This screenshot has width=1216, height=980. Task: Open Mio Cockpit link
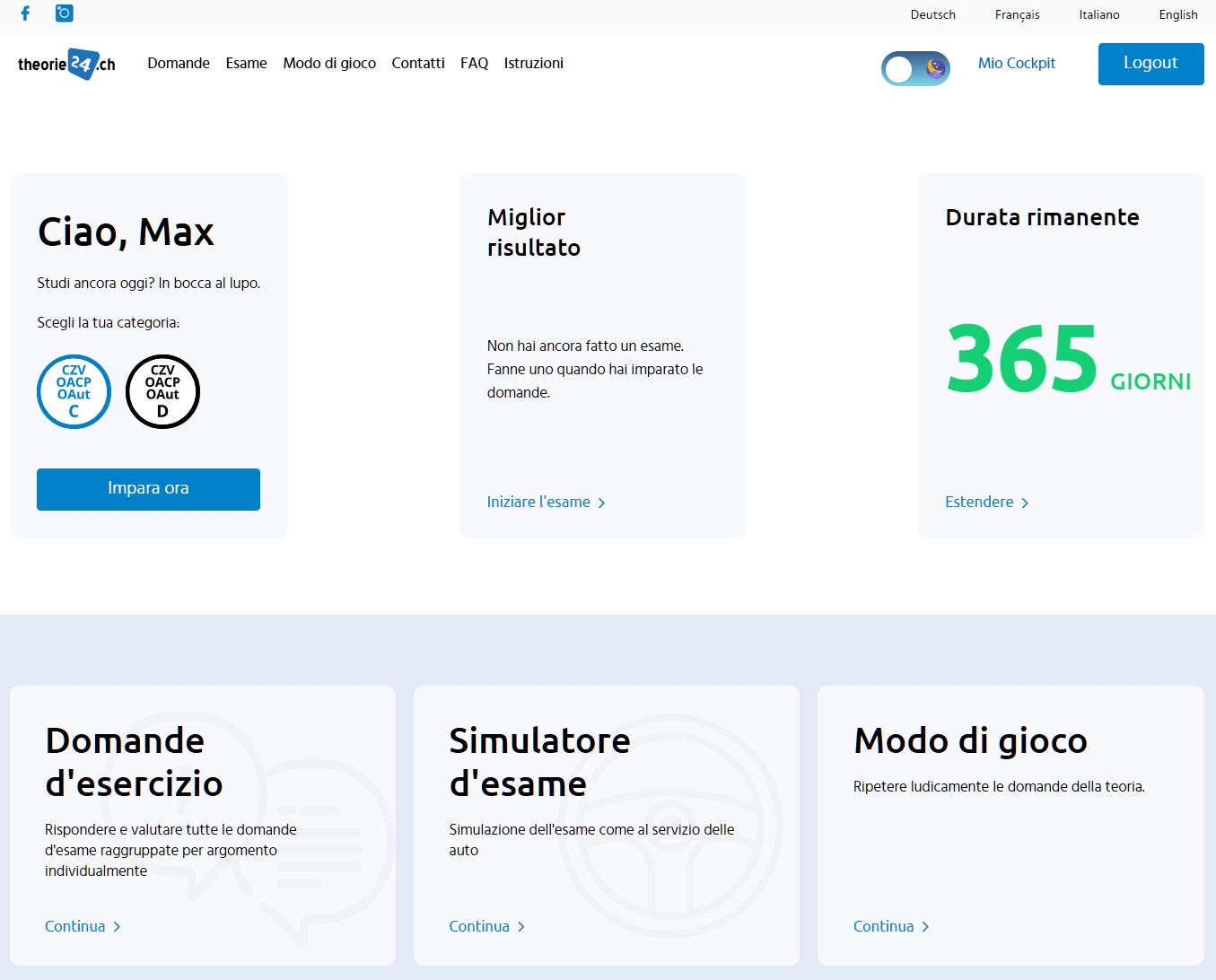pos(1016,63)
